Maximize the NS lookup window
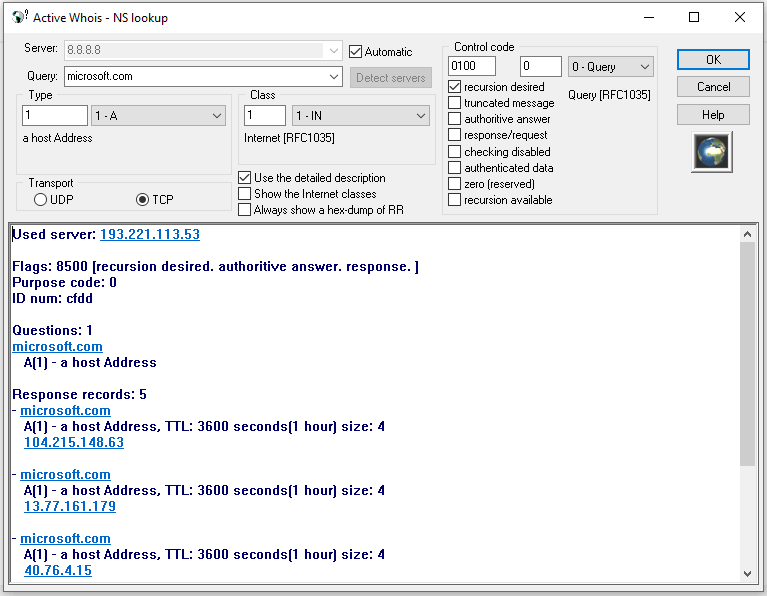Screen dimensions: 767x596 (x=694, y=18)
